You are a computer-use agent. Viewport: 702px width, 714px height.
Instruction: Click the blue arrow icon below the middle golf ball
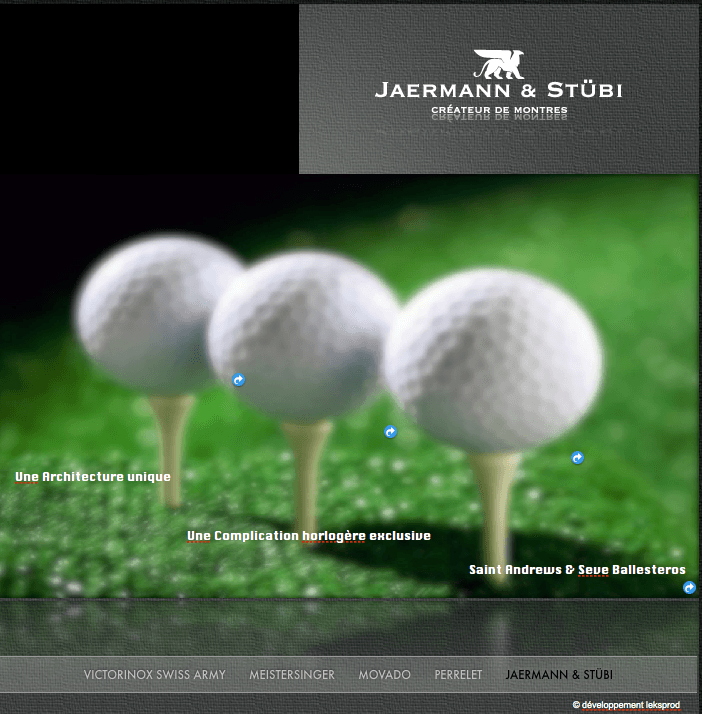pyautogui.click(x=390, y=432)
